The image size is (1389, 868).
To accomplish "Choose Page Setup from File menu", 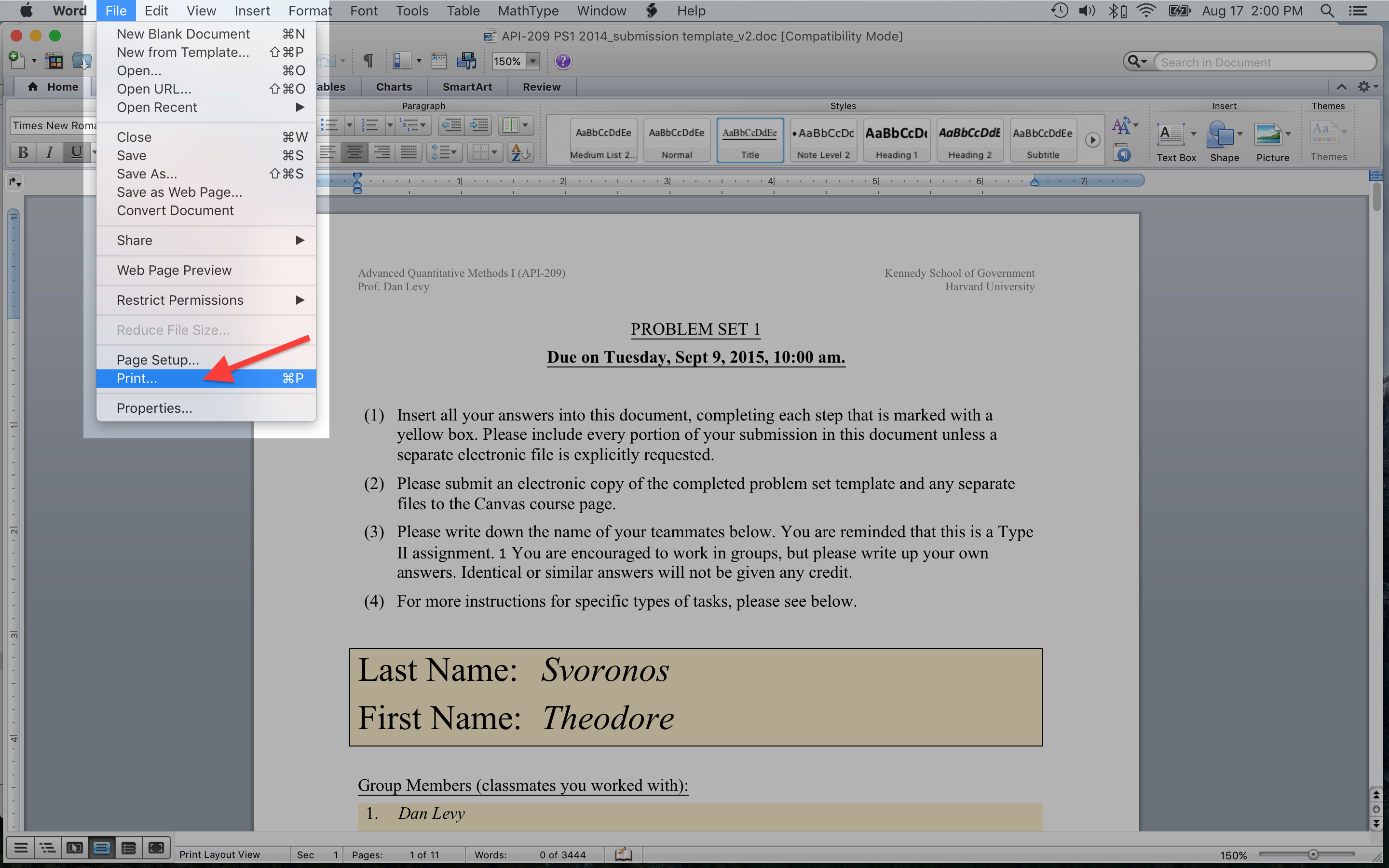I will (x=206, y=360).
